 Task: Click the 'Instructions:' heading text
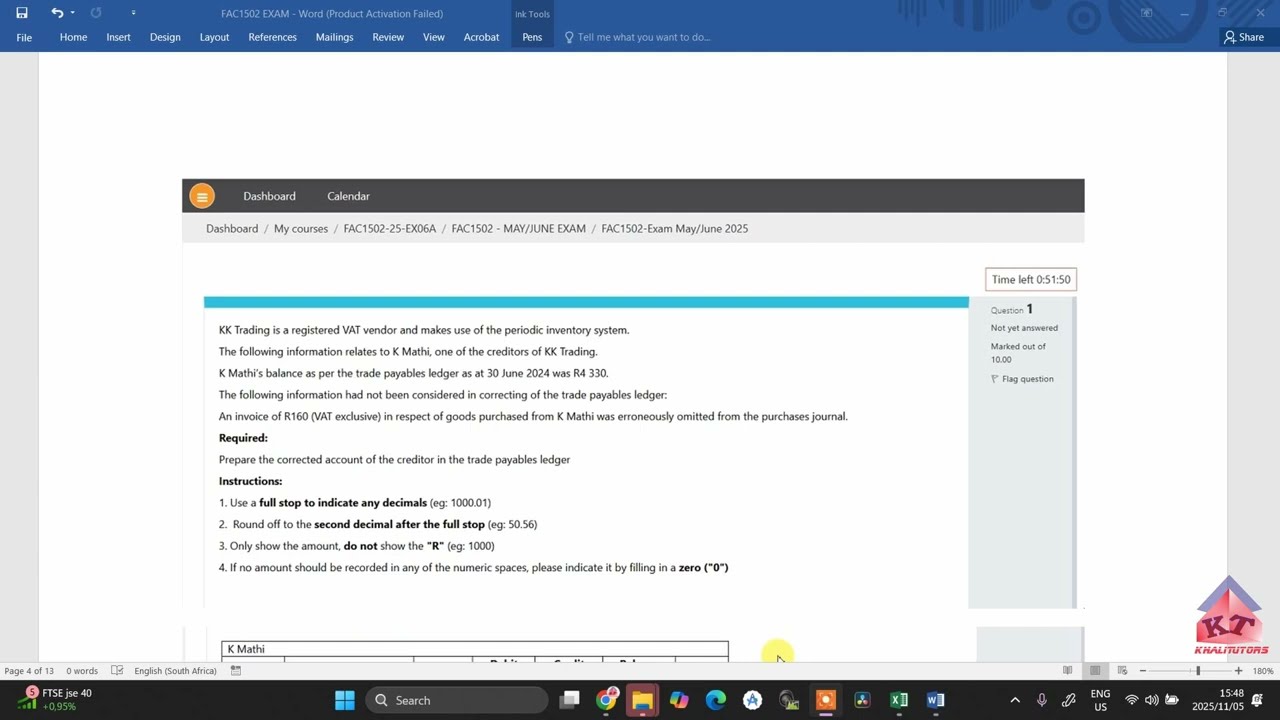[250, 481]
